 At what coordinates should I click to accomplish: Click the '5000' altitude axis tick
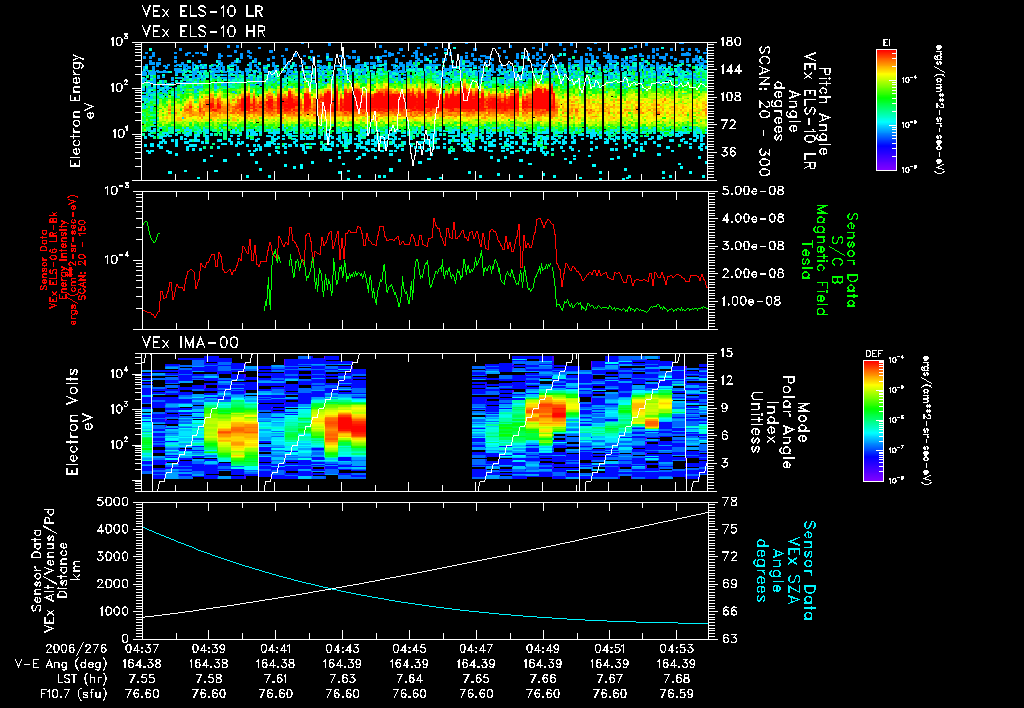click(x=112, y=502)
